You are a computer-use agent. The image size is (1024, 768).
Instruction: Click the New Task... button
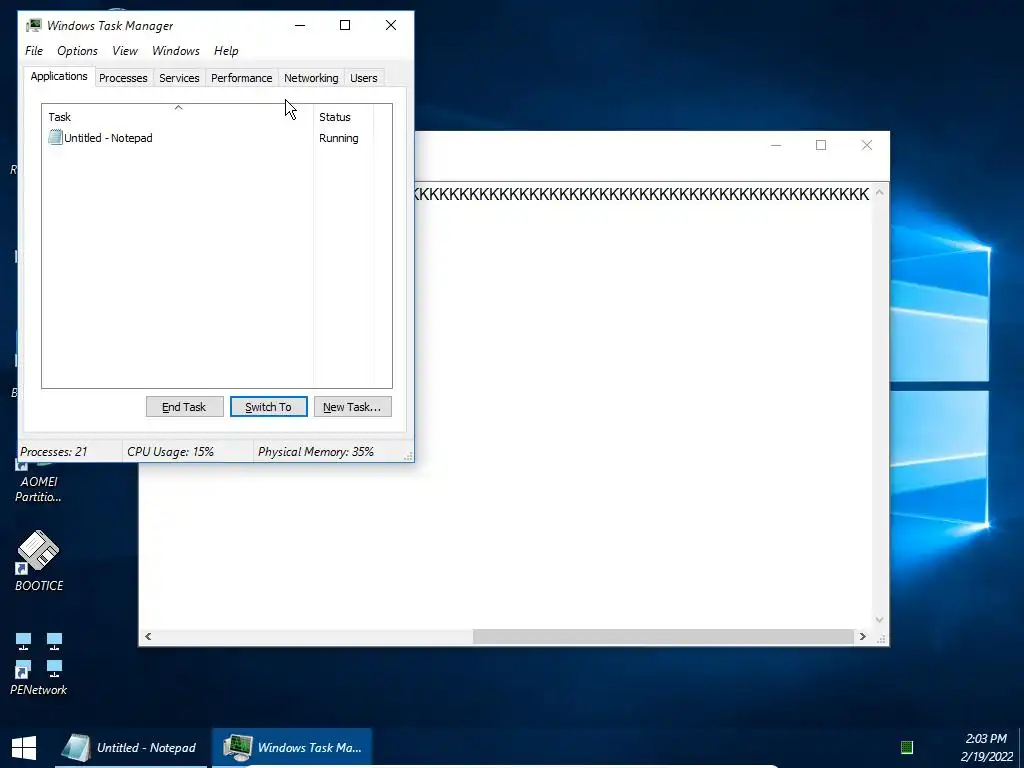click(353, 407)
